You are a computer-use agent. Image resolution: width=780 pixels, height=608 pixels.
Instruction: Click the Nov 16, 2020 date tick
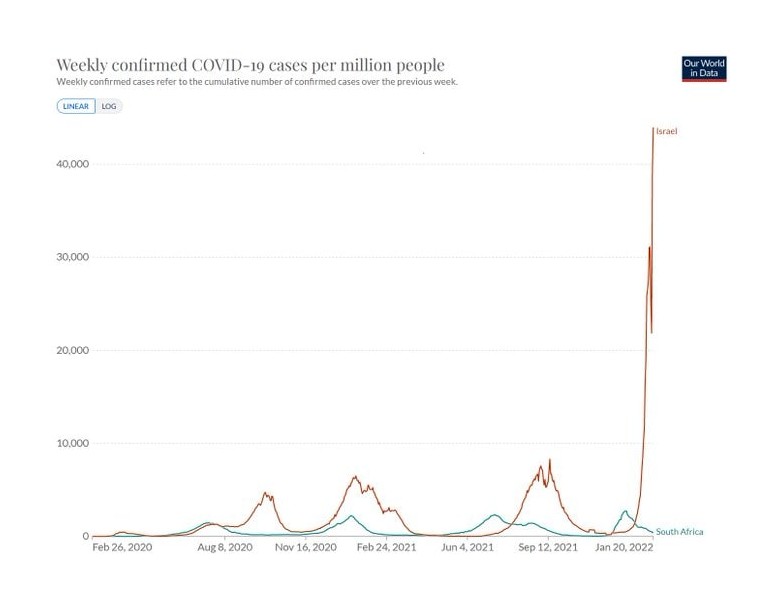[305, 547]
